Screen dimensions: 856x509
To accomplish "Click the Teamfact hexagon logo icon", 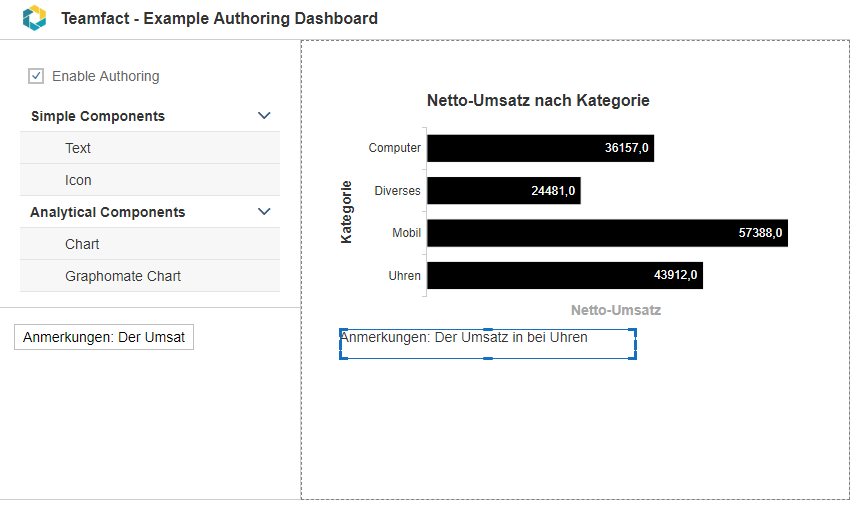I will [x=34, y=18].
